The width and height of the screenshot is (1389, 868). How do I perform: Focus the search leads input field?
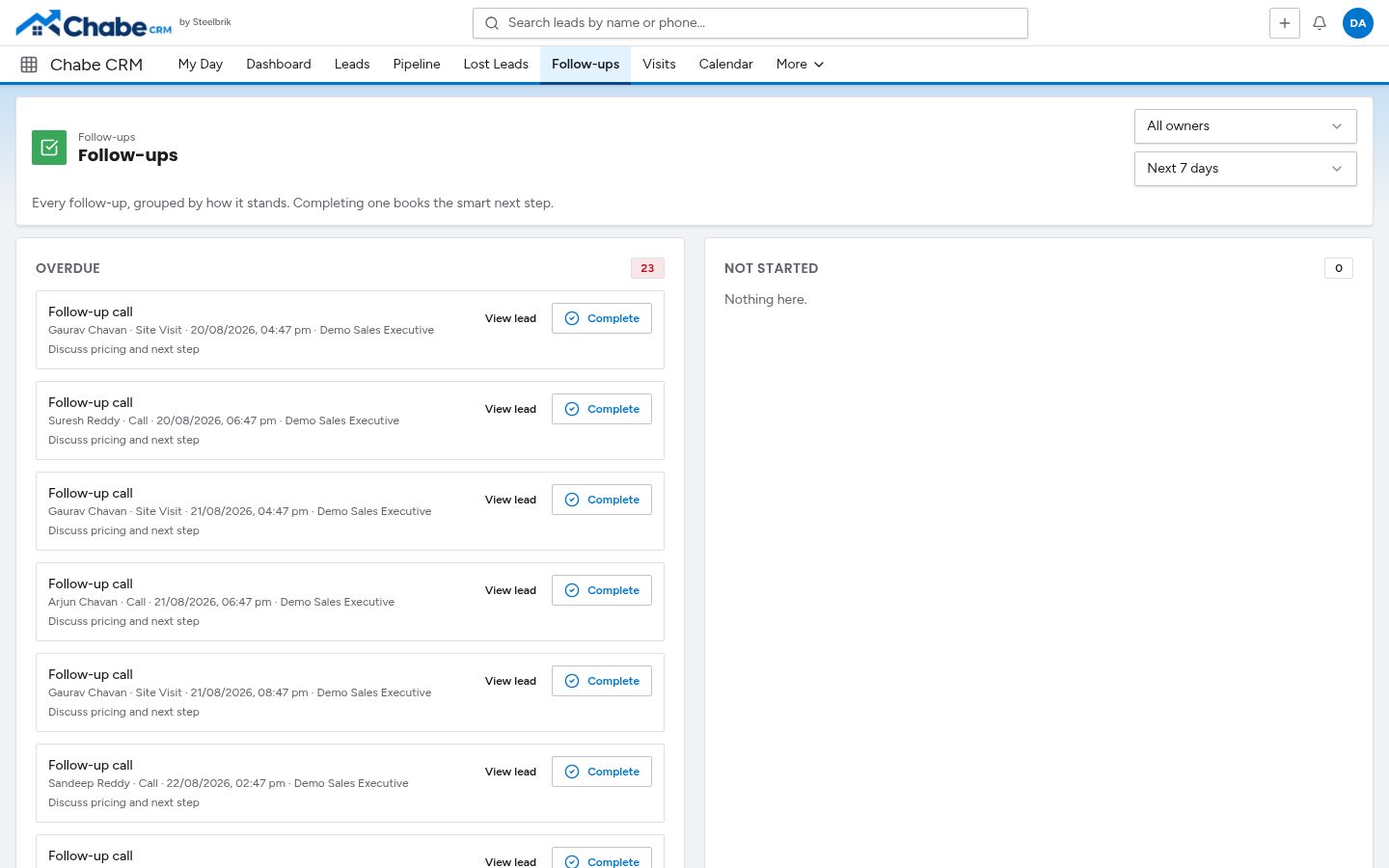pos(750,23)
